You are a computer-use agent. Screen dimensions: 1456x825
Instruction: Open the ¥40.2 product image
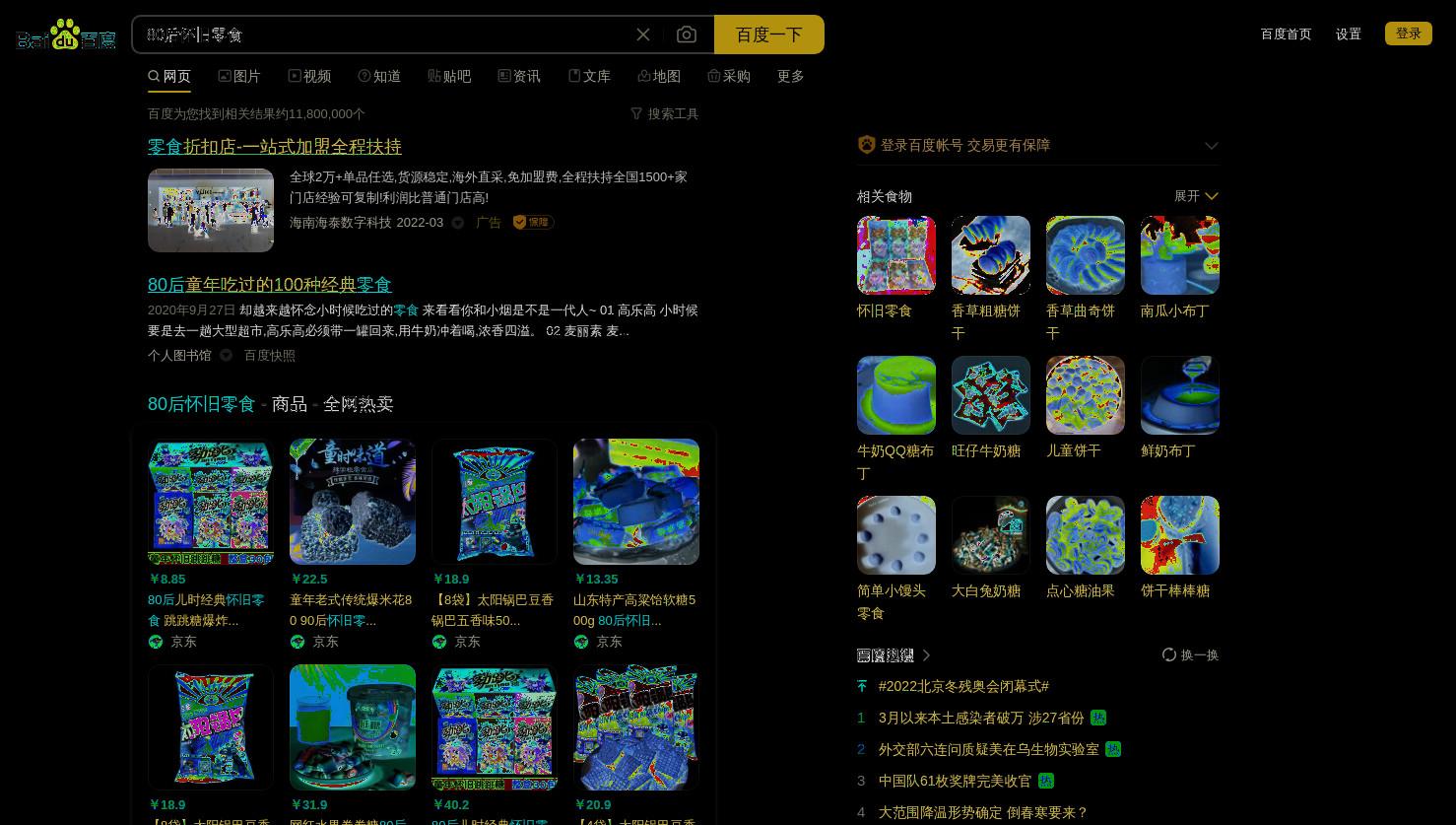(495, 727)
